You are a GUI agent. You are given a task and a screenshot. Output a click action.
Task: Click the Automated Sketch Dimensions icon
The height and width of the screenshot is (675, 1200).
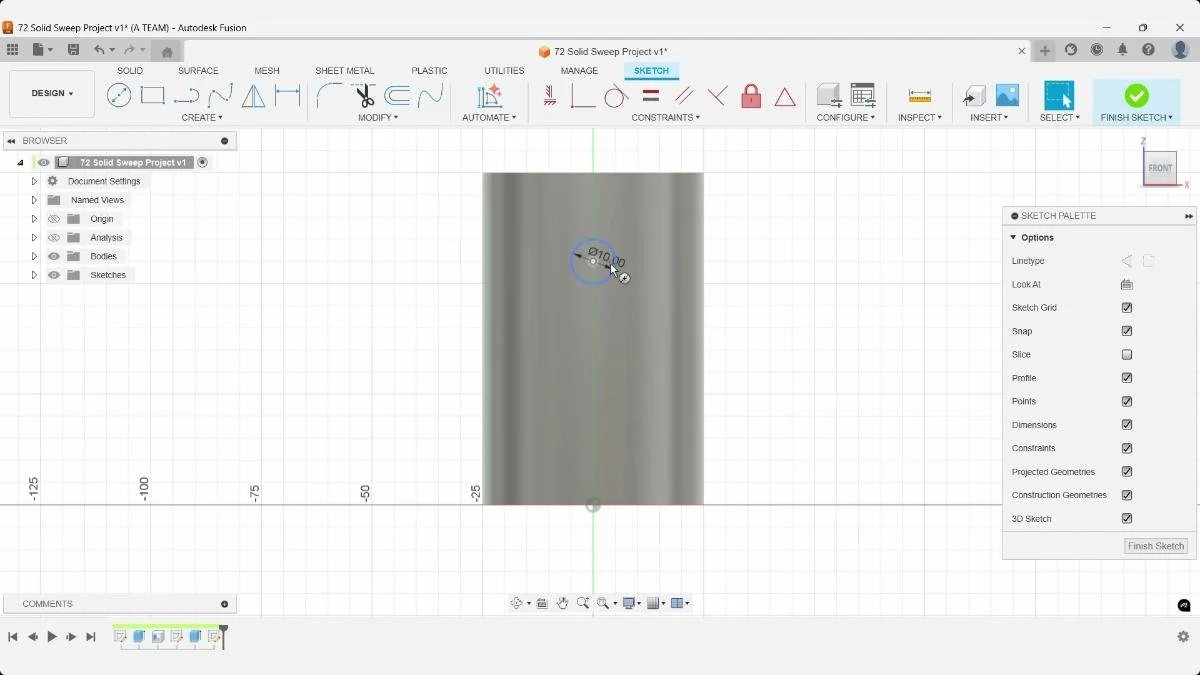[x=489, y=96]
